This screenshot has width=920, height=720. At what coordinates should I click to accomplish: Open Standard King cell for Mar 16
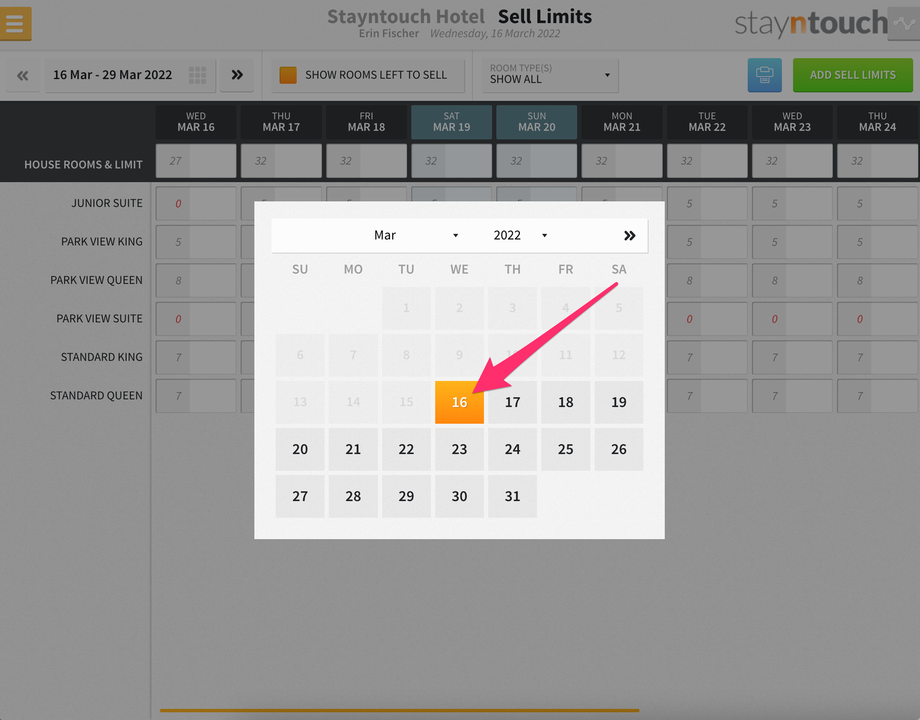point(196,357)
